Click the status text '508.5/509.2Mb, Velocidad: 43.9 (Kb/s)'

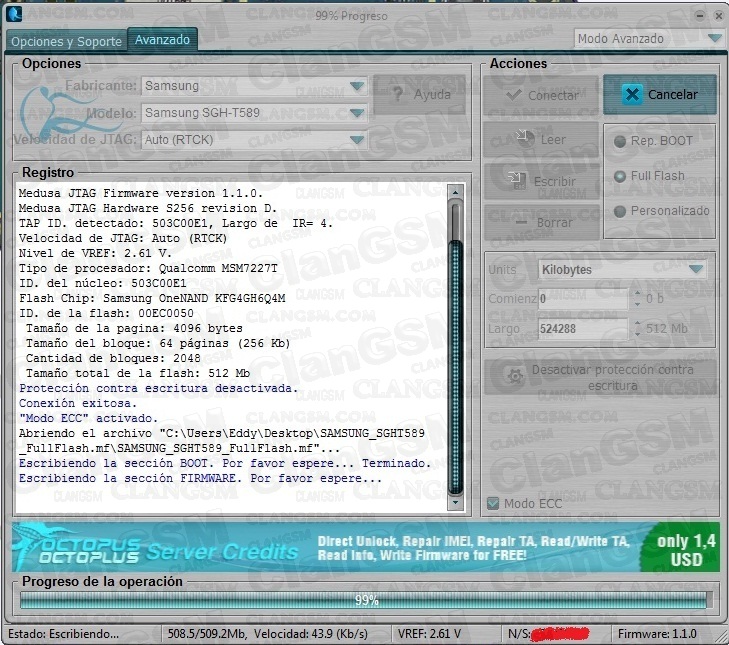(x=267, y=634)
